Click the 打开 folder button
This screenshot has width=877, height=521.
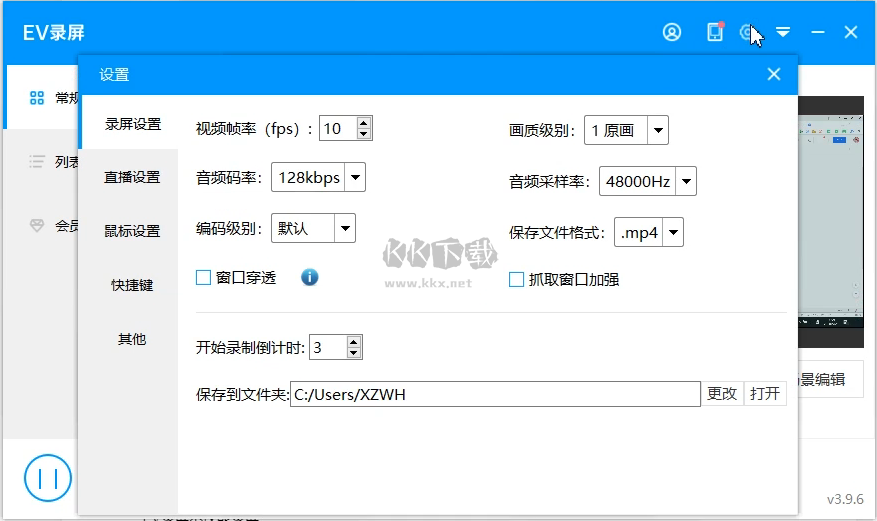pos(765,394)
